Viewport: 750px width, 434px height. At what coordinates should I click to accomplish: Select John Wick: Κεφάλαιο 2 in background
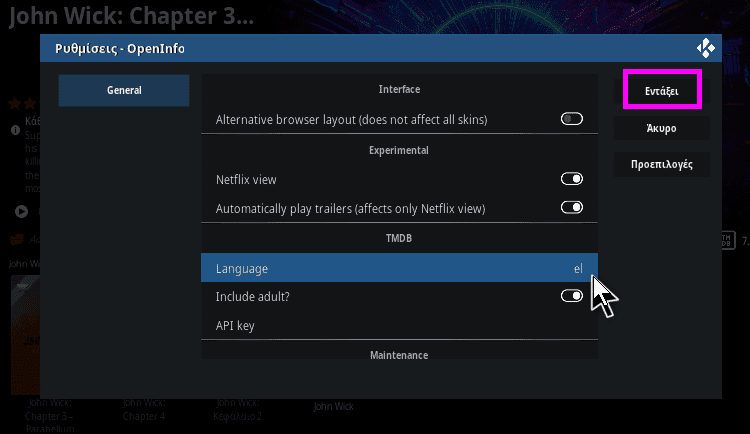coord(238,410)
